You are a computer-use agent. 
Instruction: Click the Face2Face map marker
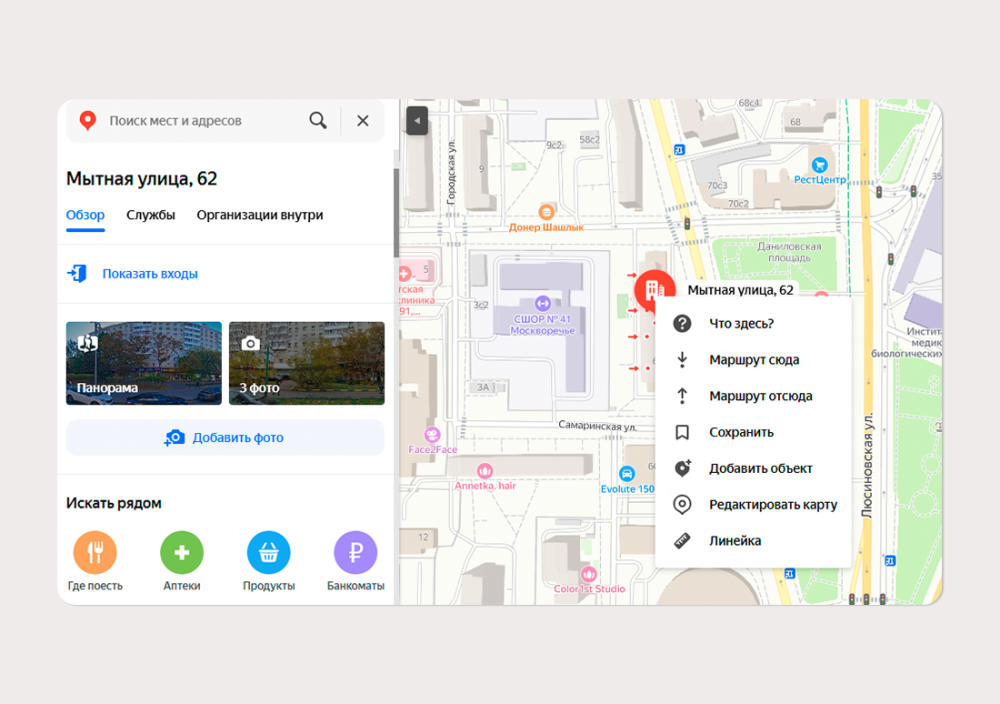(x=432, y=435)
